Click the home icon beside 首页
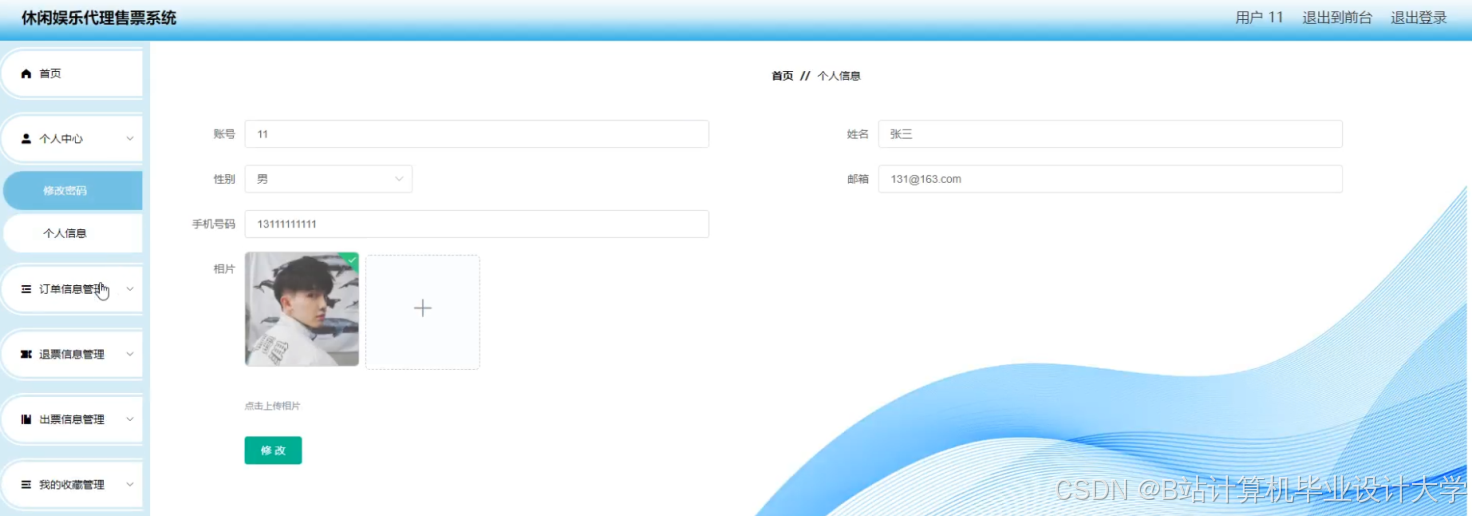This screenshot has width=1472, height=516. point(26,74)
